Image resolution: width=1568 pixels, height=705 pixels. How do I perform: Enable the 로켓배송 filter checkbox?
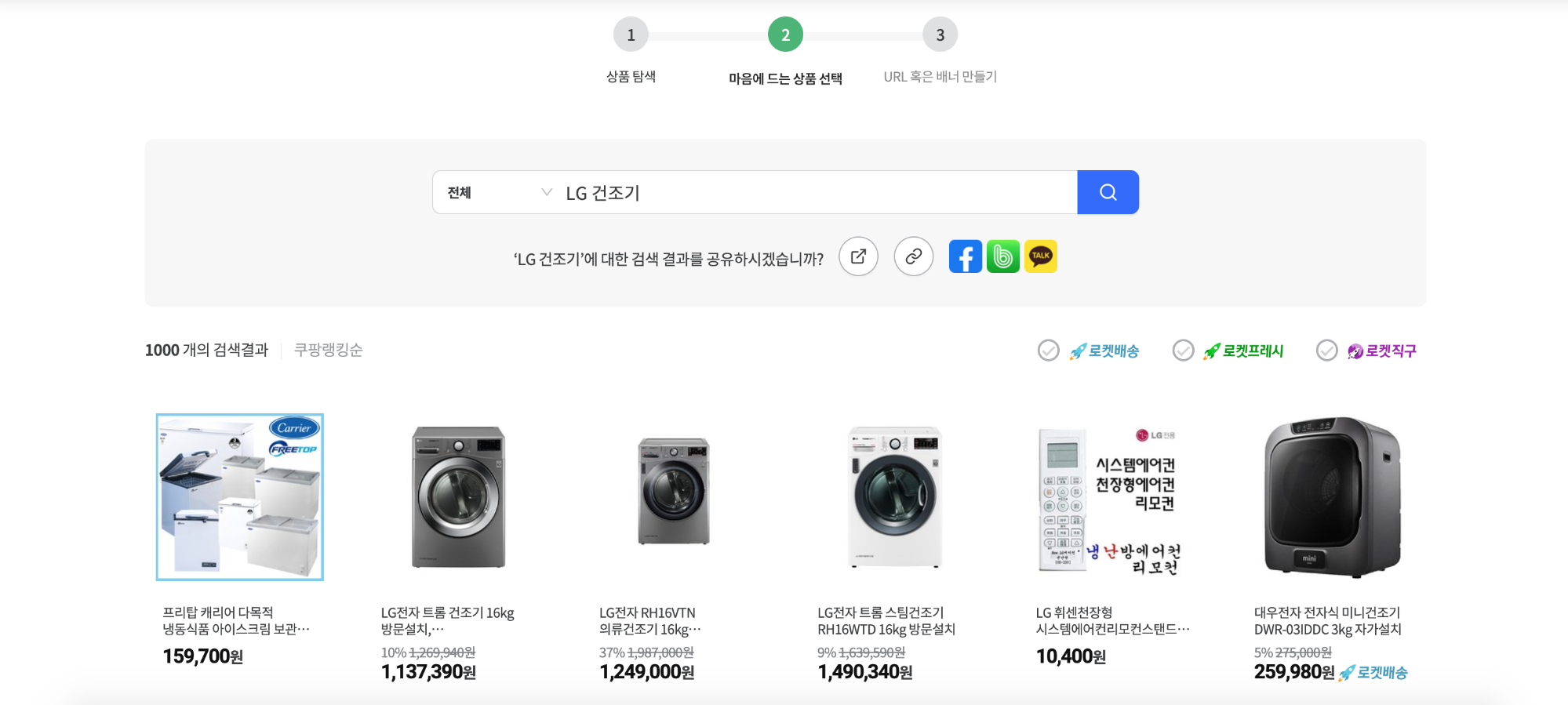(x=1049, y=351)
